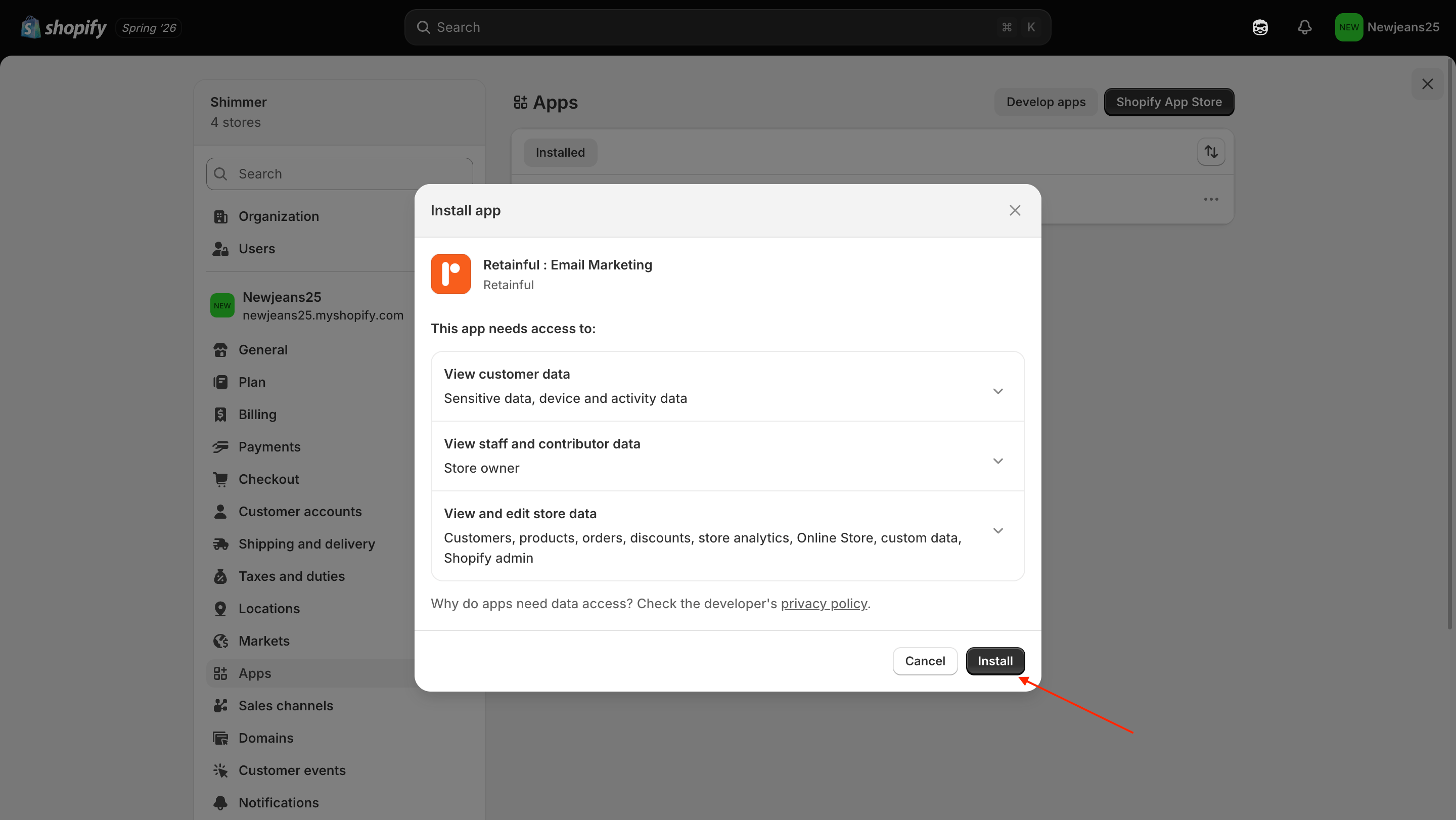Go to Users settings
This screenshot has height=820, width=1456.
(x=257, y=249)
